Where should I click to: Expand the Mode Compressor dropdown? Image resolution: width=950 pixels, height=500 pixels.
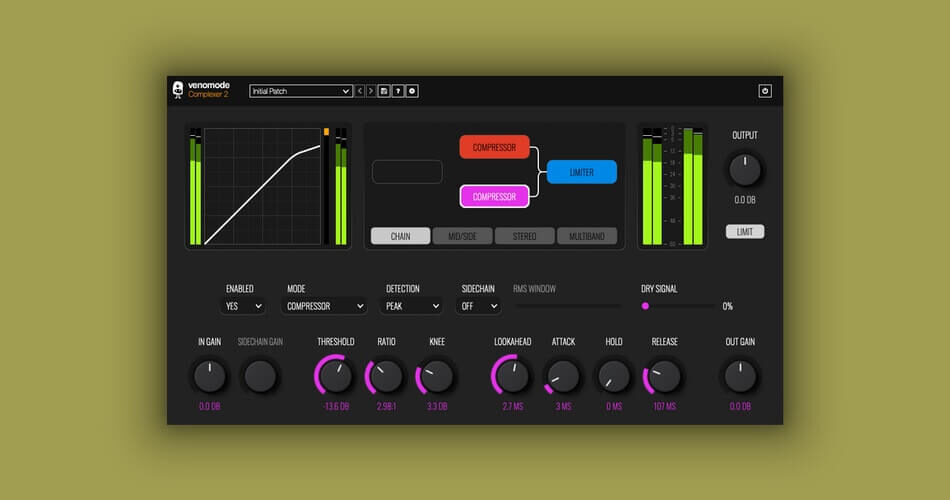(x=326, y=306)
